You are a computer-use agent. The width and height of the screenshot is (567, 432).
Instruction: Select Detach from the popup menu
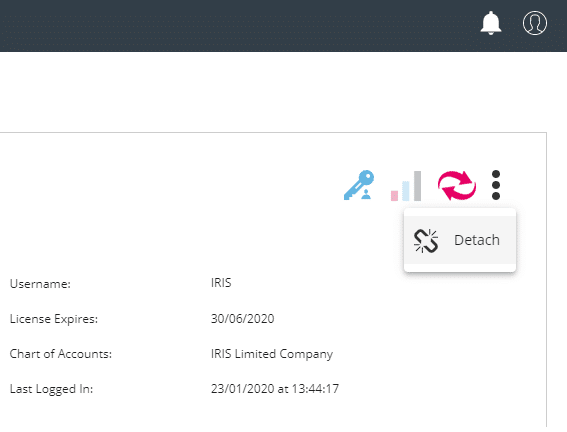[x=460, y=240]
